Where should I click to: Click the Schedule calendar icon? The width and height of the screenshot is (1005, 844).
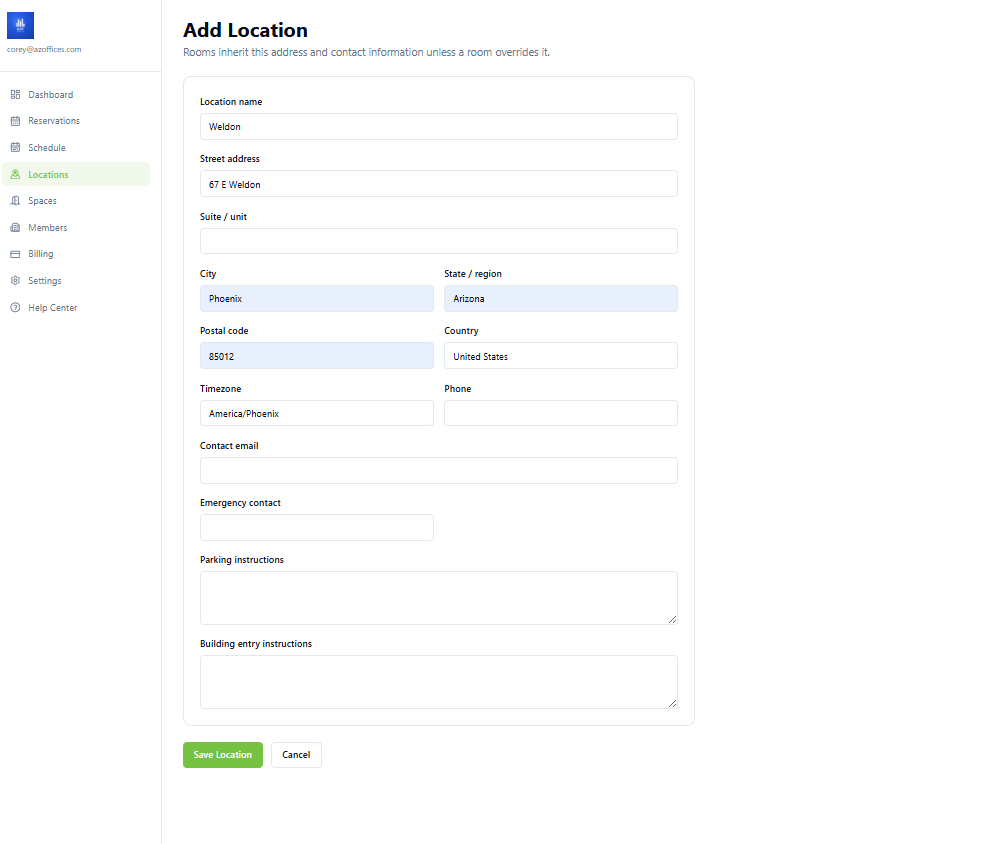[15, 147]
